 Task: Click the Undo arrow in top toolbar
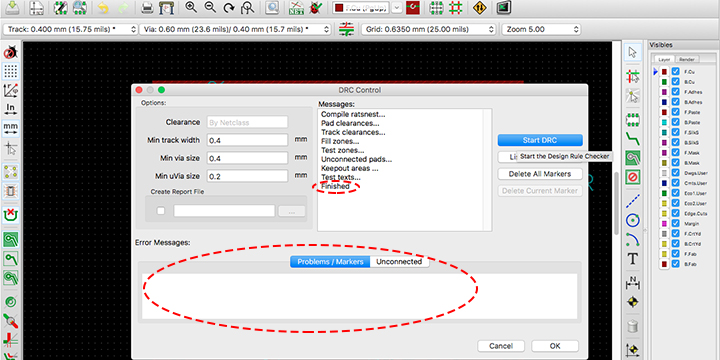[103, 7]
